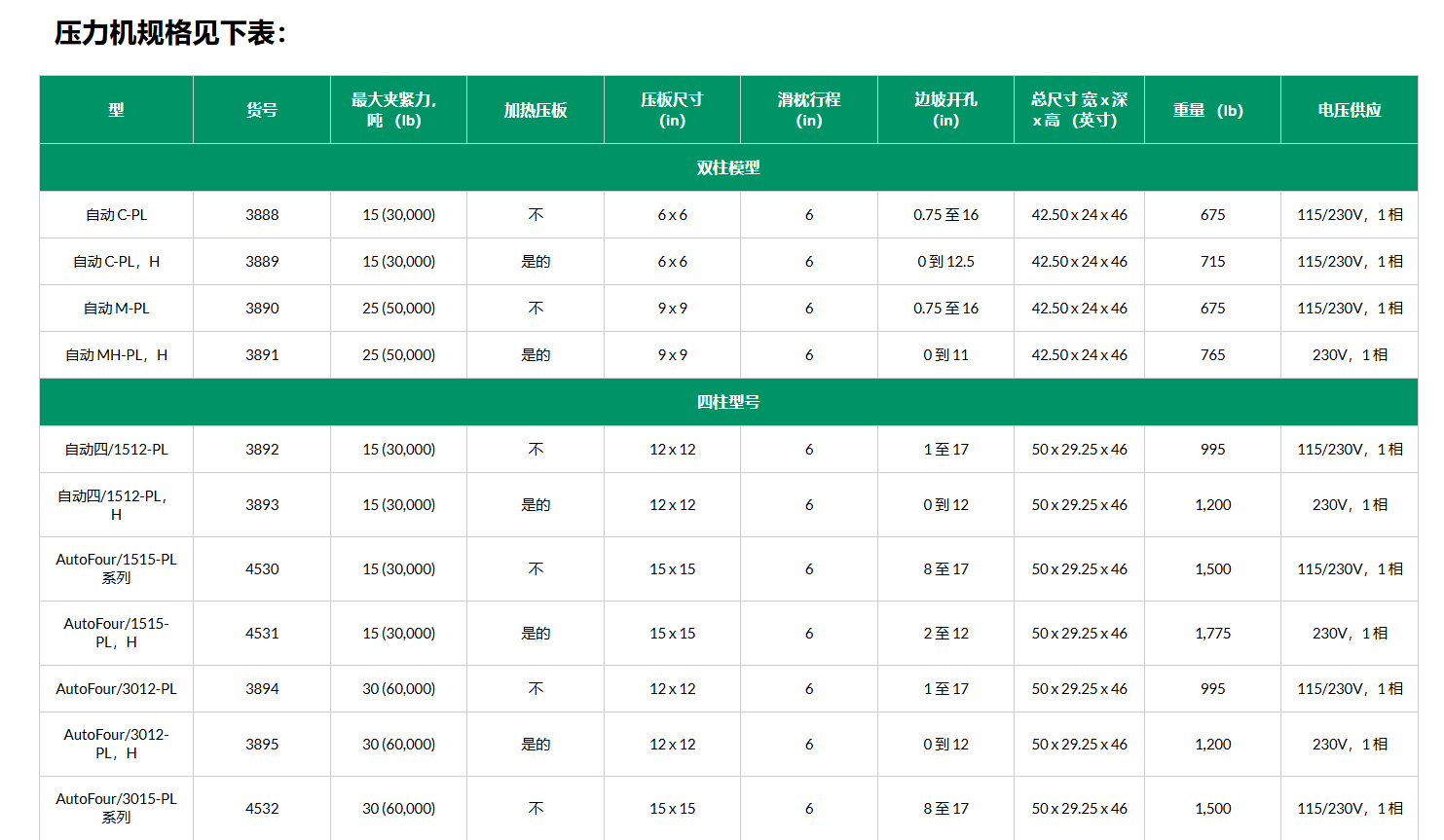Click the 总尺寸 宽x深x高 header
The image size is (1444, 840).
pos(1079,110)
